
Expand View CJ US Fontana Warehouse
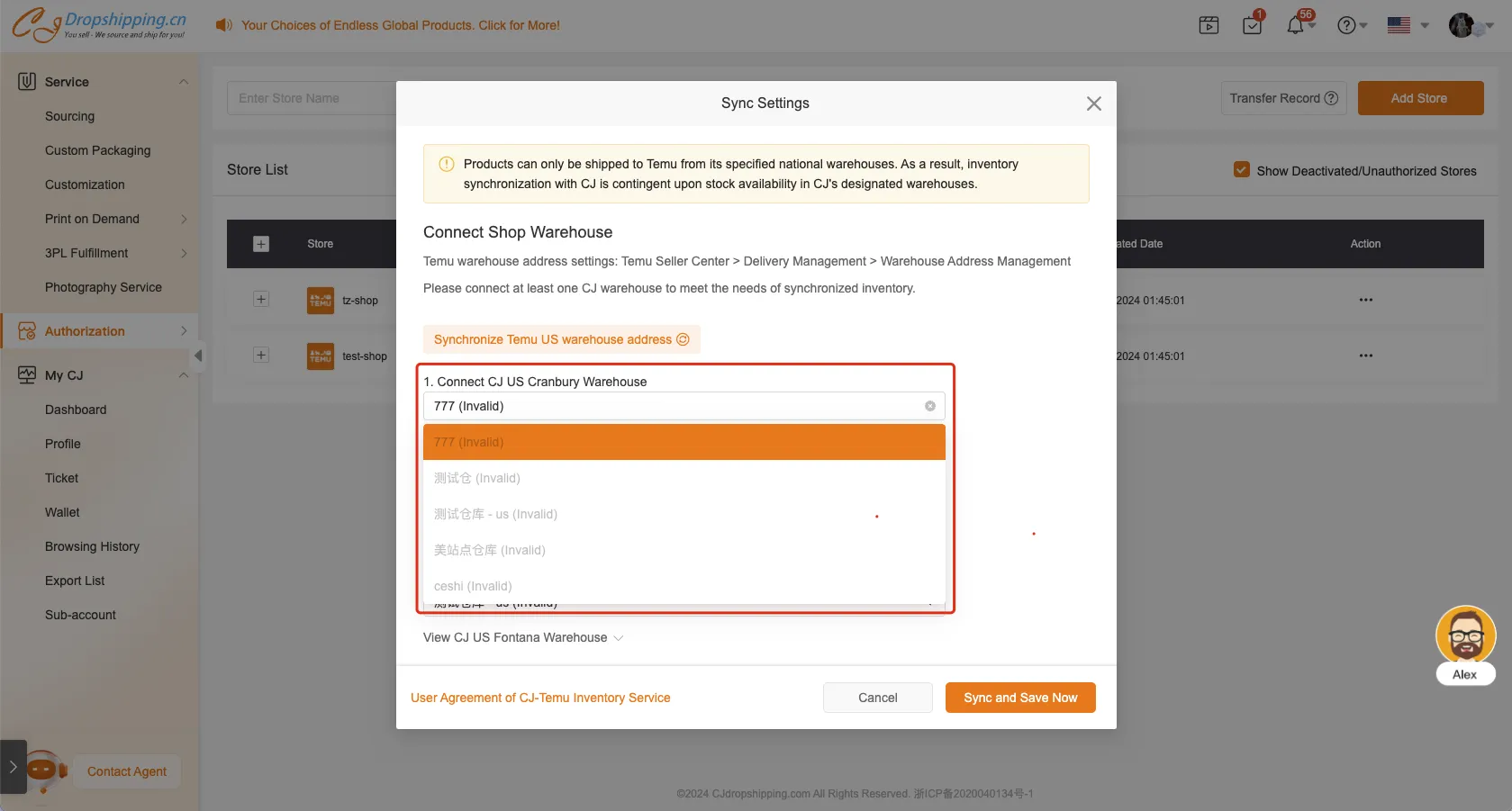point(522,637)
